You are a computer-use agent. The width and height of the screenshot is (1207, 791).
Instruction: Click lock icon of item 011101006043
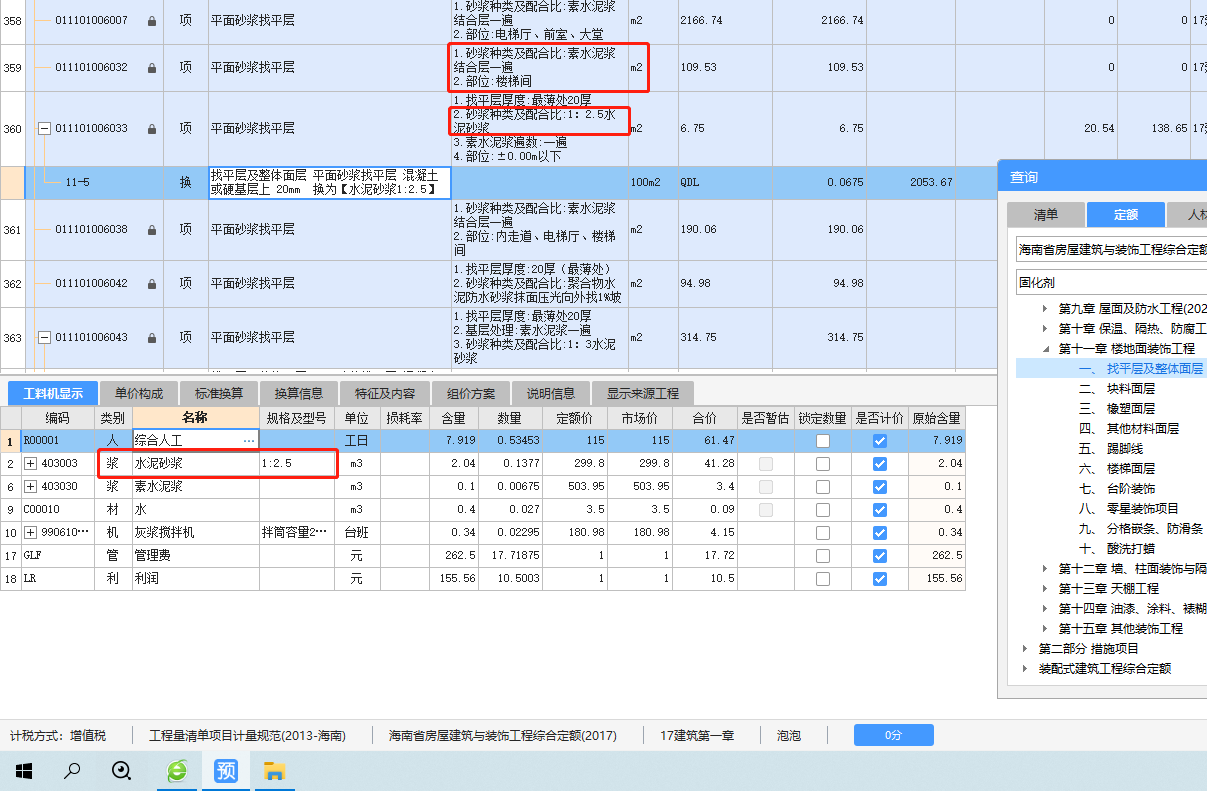(x=151, y=338)
